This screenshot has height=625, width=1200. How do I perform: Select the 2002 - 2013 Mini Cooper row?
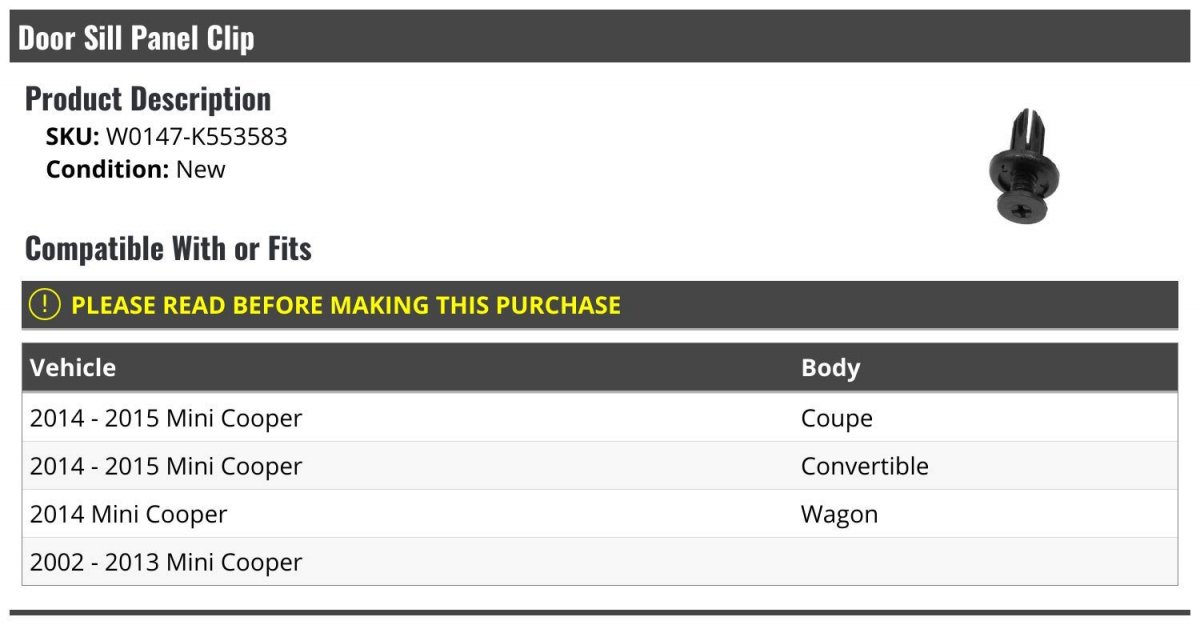coord(166,562)
